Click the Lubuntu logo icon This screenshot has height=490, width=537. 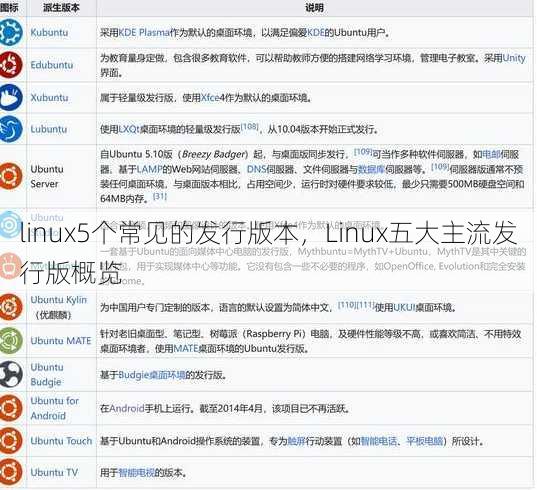[x=11, y=129]
